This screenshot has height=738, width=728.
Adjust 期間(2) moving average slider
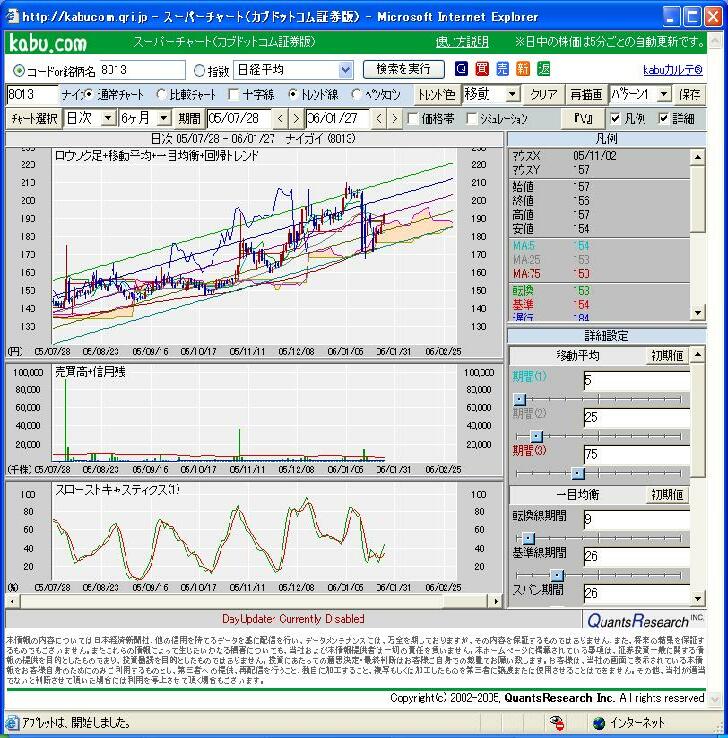(536, 436)
